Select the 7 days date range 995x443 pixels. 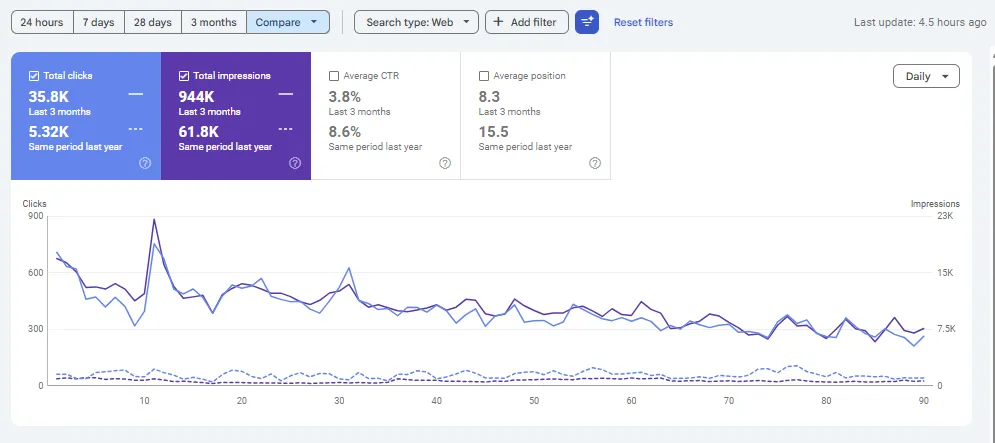point(98,22)
